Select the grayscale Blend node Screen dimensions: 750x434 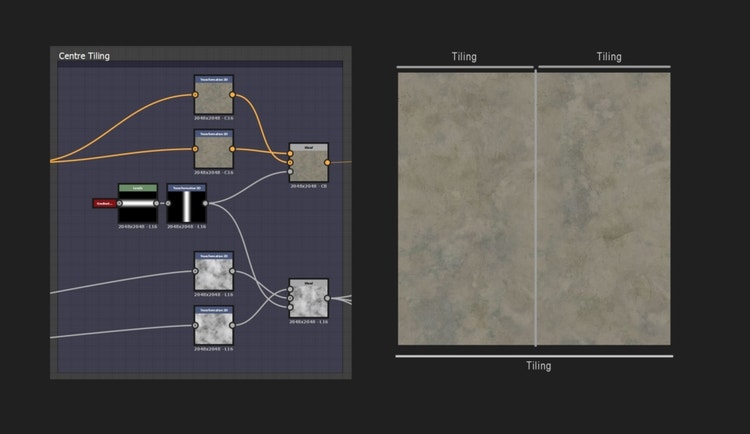point(309,298)
